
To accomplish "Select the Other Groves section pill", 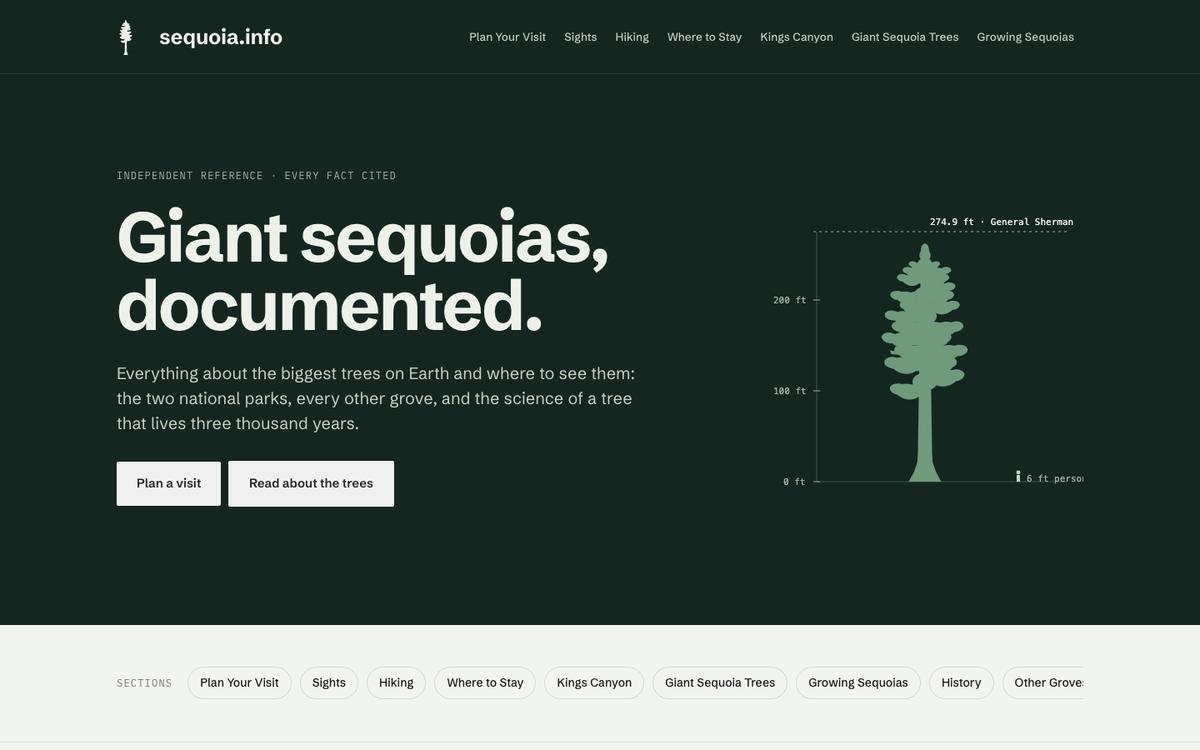I will point(1043,683).
